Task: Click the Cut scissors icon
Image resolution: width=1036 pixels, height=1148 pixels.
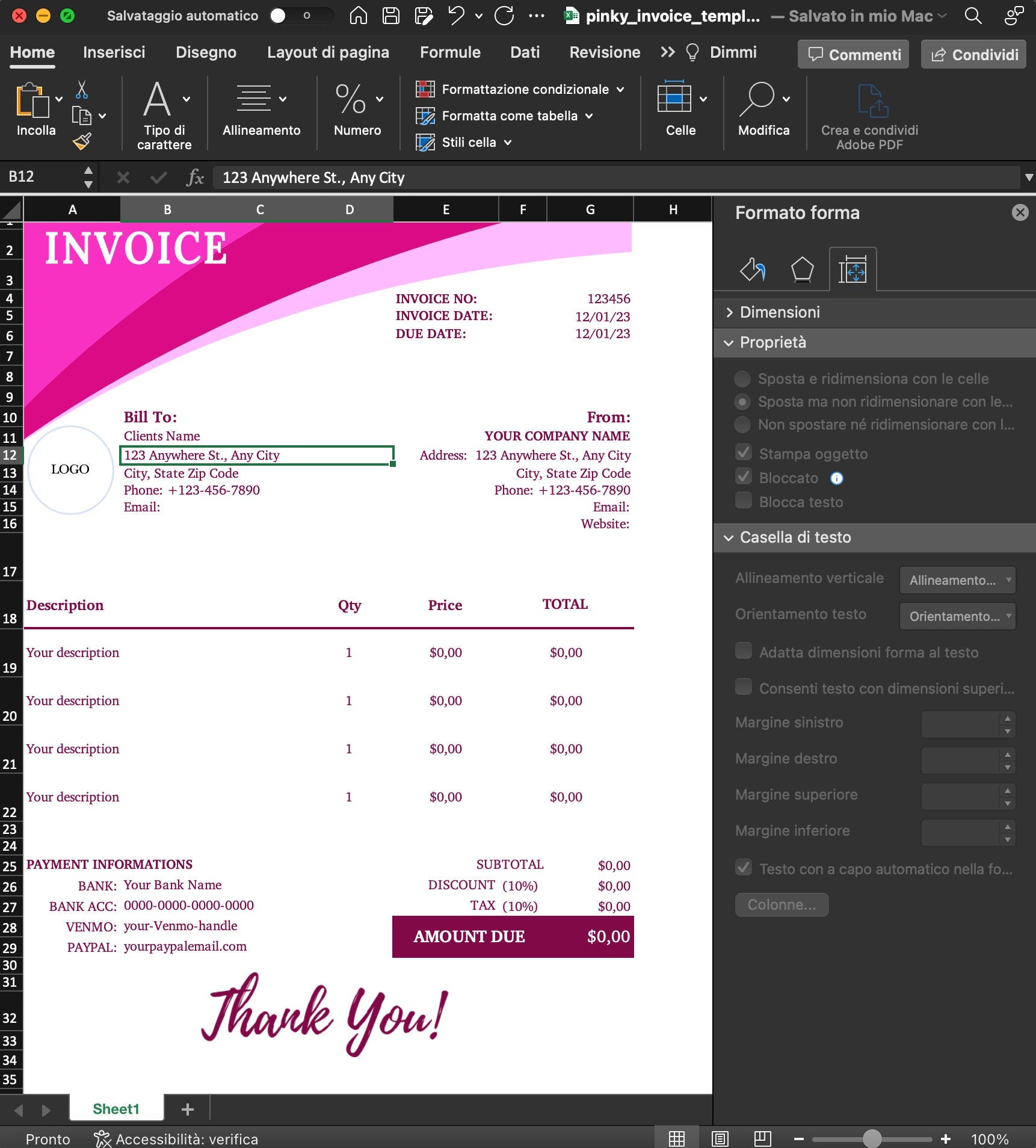Action: (x=82, y=90)
